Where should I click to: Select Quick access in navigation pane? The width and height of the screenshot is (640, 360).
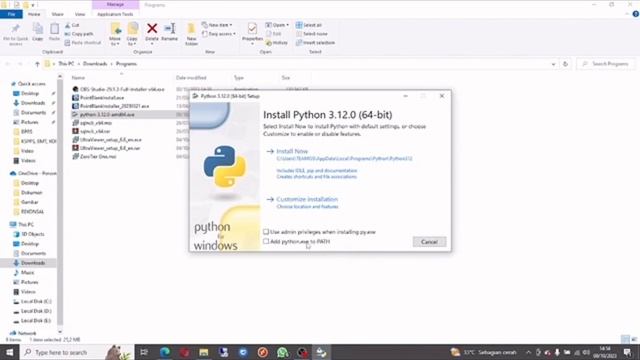click(31, 84)
